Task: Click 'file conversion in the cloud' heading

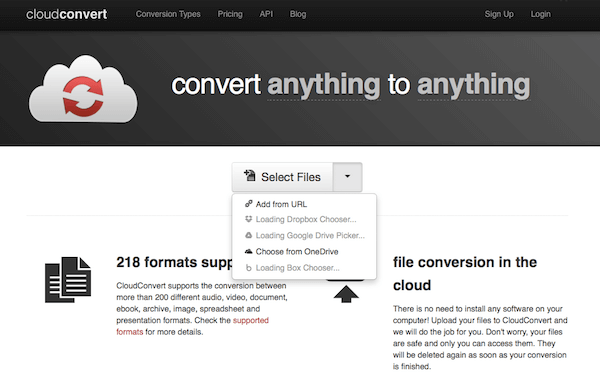Action: click(465, 274)
